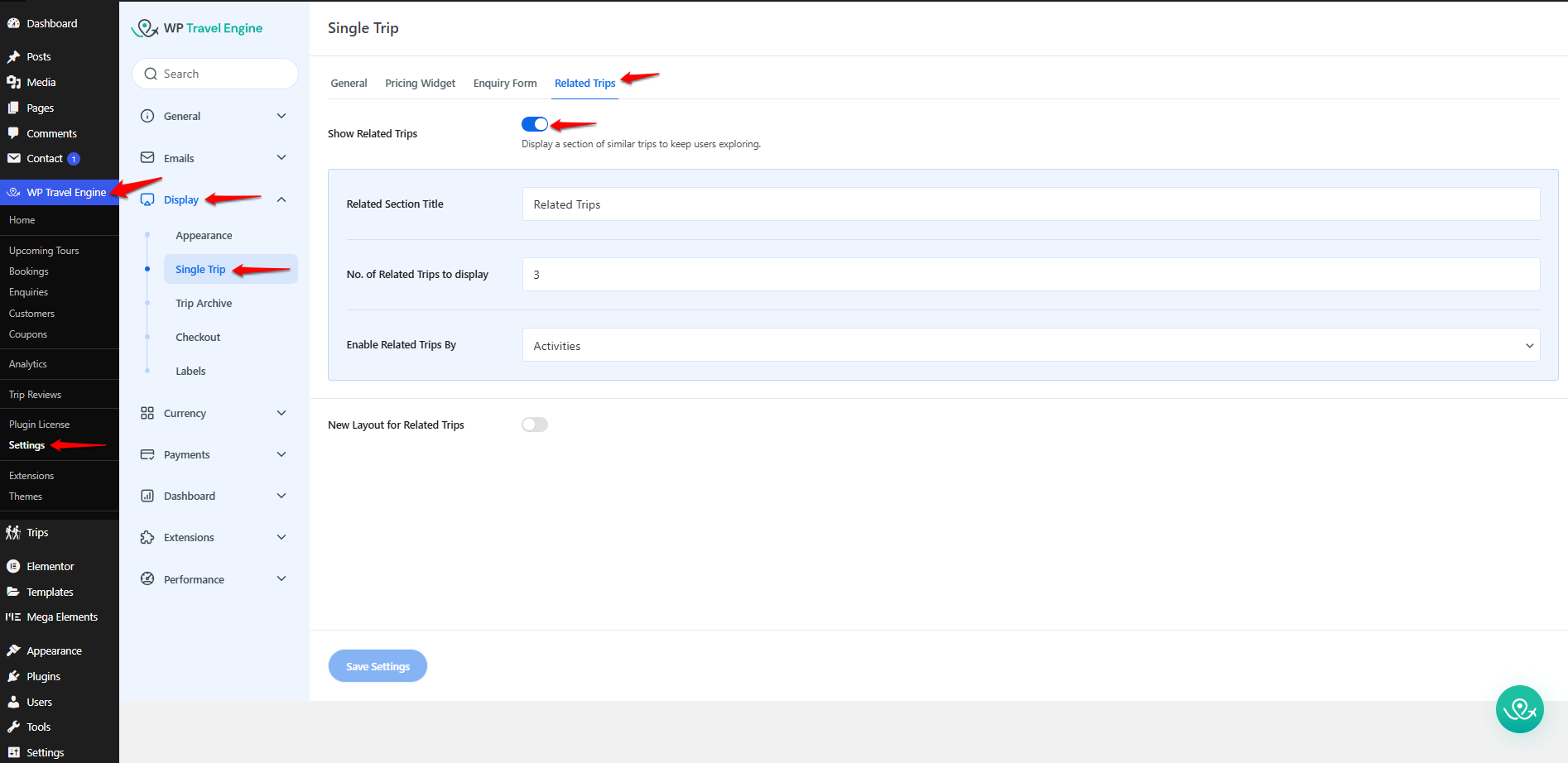Select the Emails envelope icon in settings
Viewport: 1568px width, 763px height.
click(x=147, y=157)
